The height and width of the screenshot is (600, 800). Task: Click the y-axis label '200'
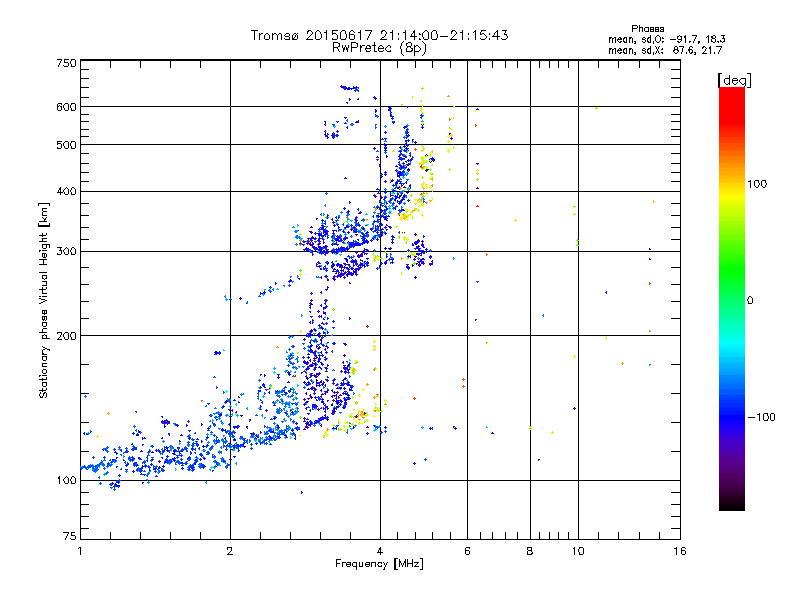(66, 336)
